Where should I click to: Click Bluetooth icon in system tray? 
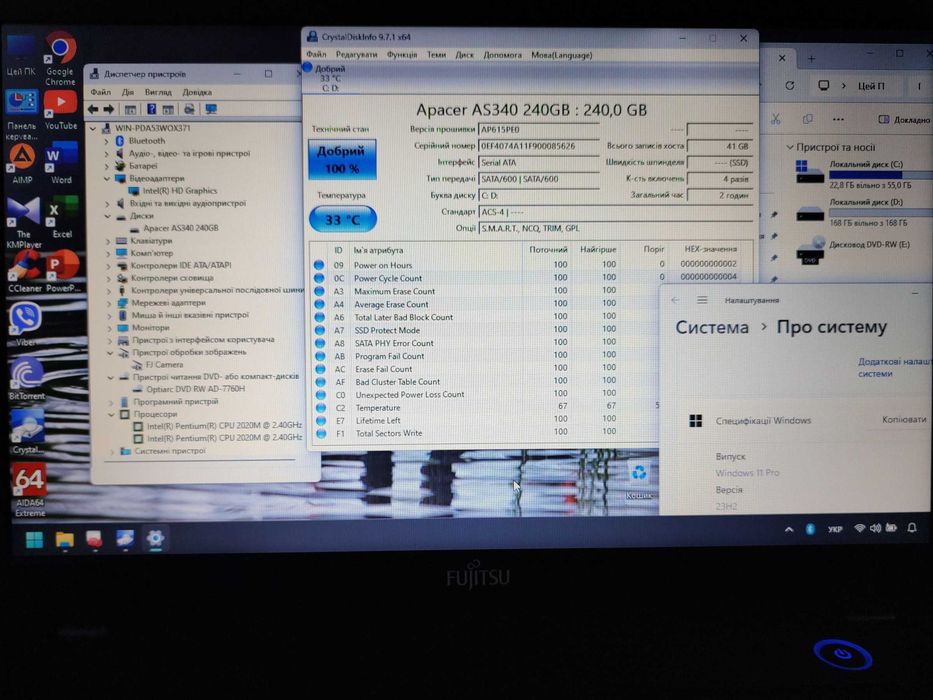pos(810,529)
